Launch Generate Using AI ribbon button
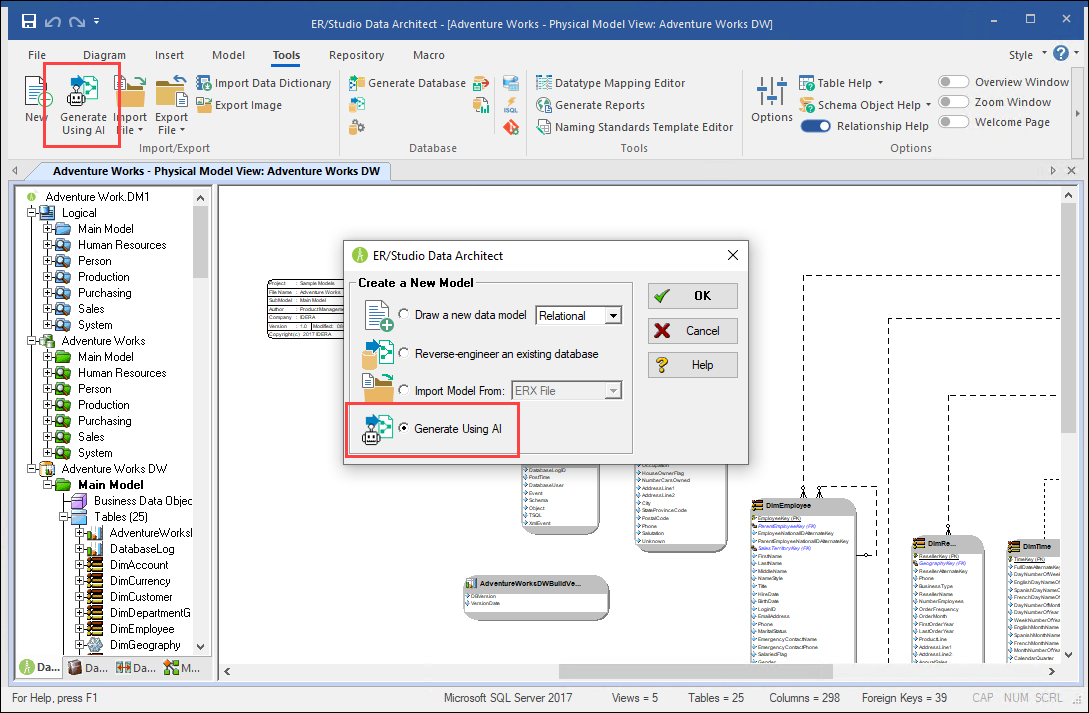 click(83, 105)
